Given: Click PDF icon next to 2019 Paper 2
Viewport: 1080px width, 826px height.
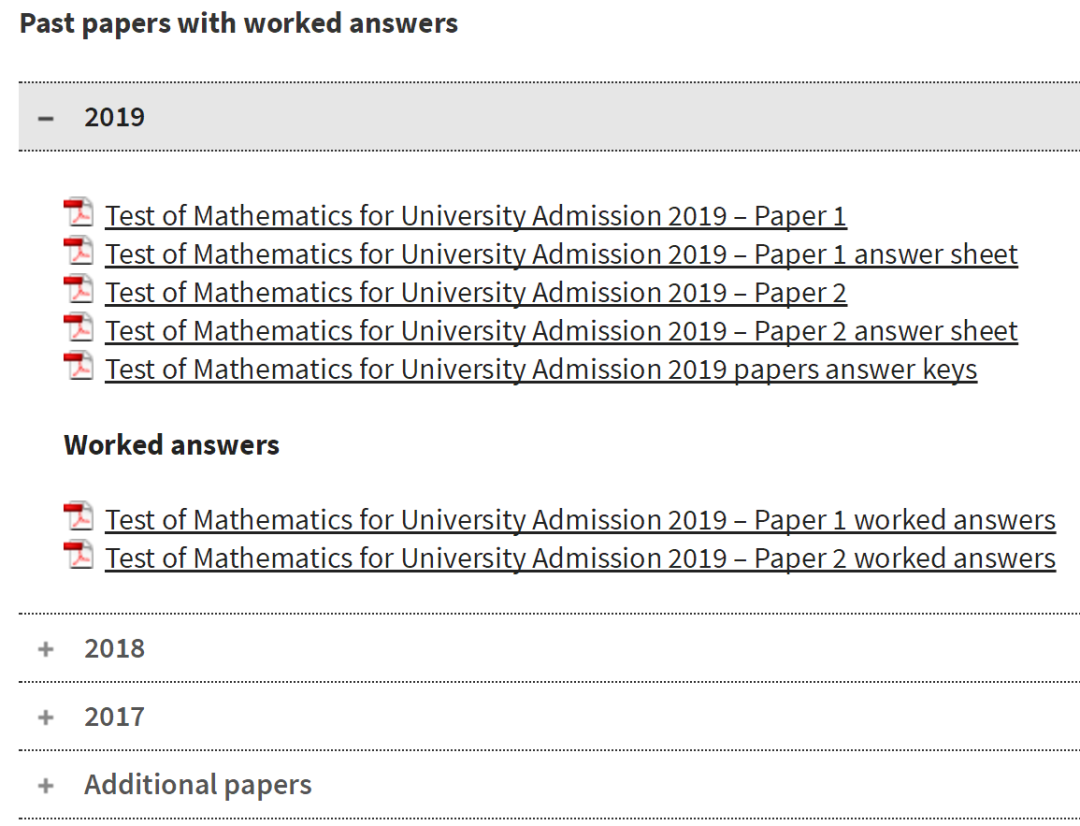Looking at the screenshot, I should (78, 290).
